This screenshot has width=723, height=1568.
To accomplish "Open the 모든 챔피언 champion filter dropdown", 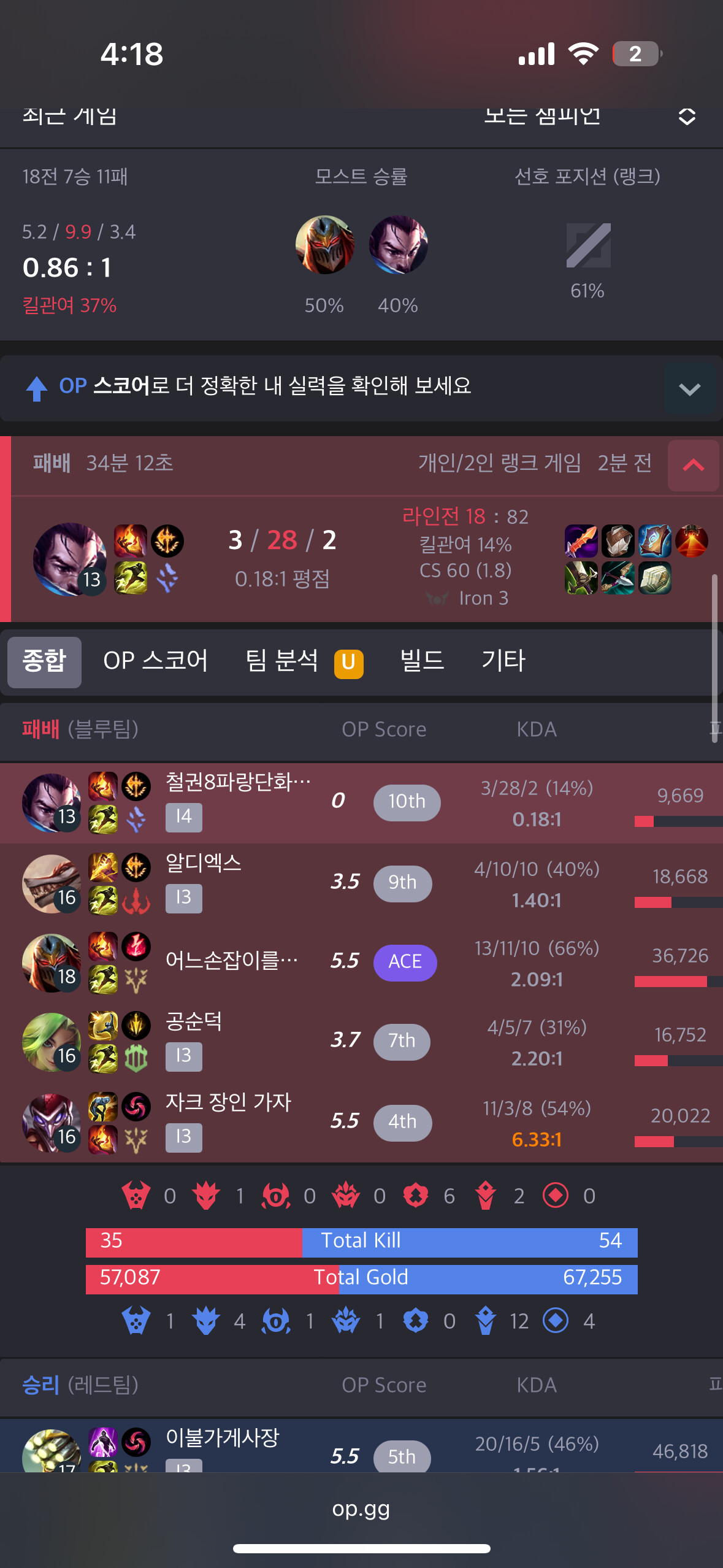I will point(589,117).
